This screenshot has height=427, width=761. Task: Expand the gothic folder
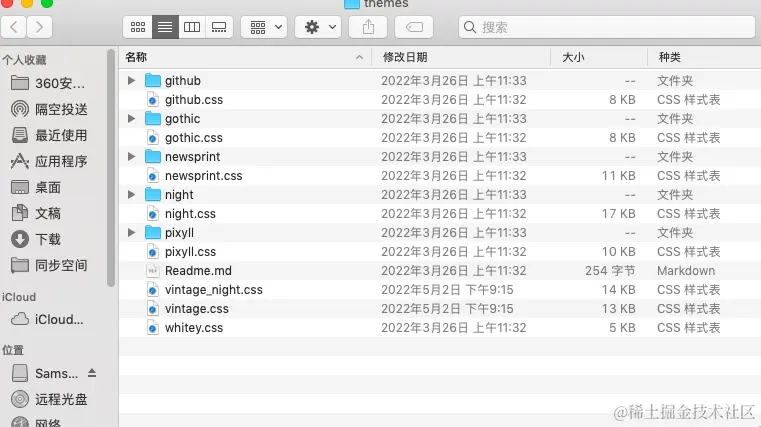pyautogui.click(x=131, y=118)
